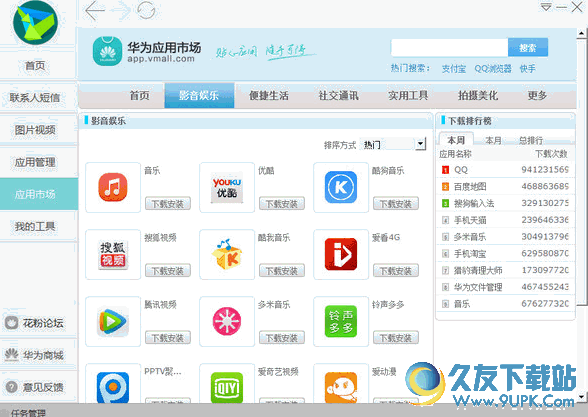Click the Huawei 应用市场 logo icon

(107, 51)
